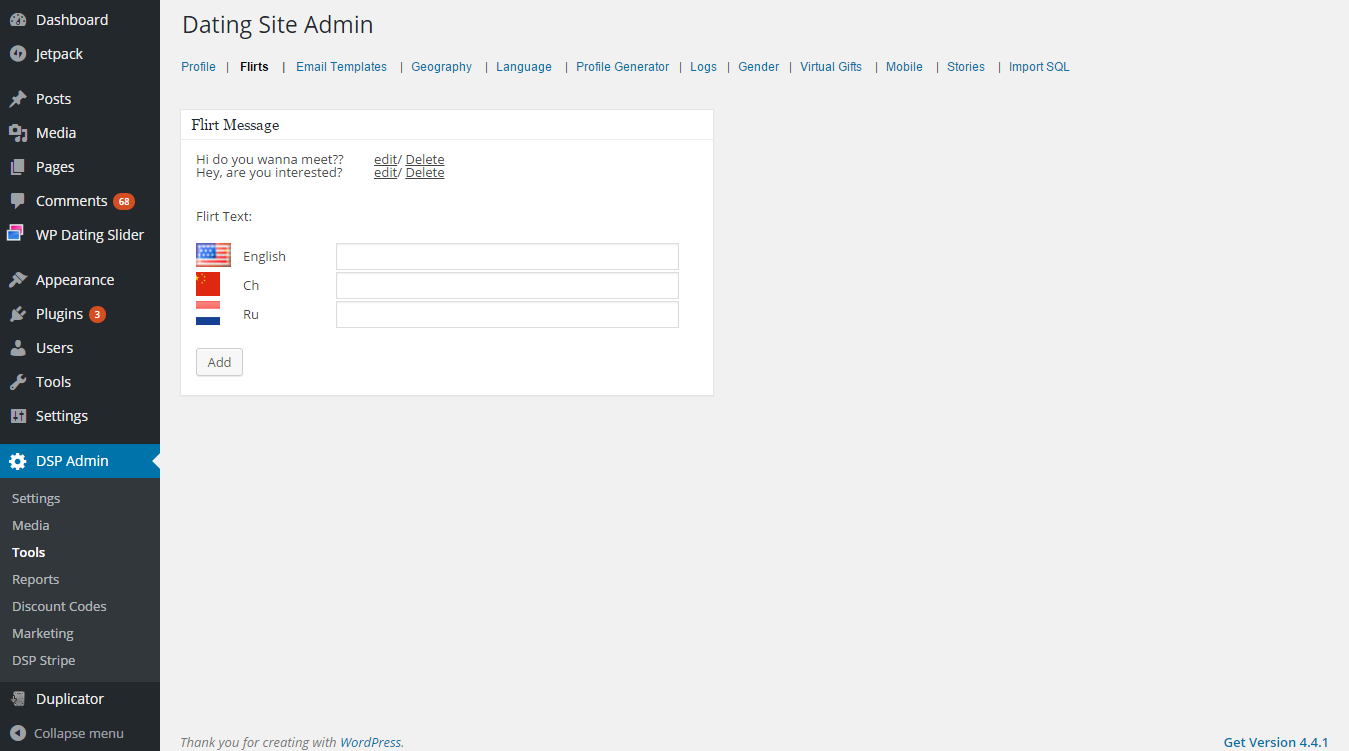Screen dimensions: 1349x751
Task: Open the Geography tab
Action: point(441,67)
